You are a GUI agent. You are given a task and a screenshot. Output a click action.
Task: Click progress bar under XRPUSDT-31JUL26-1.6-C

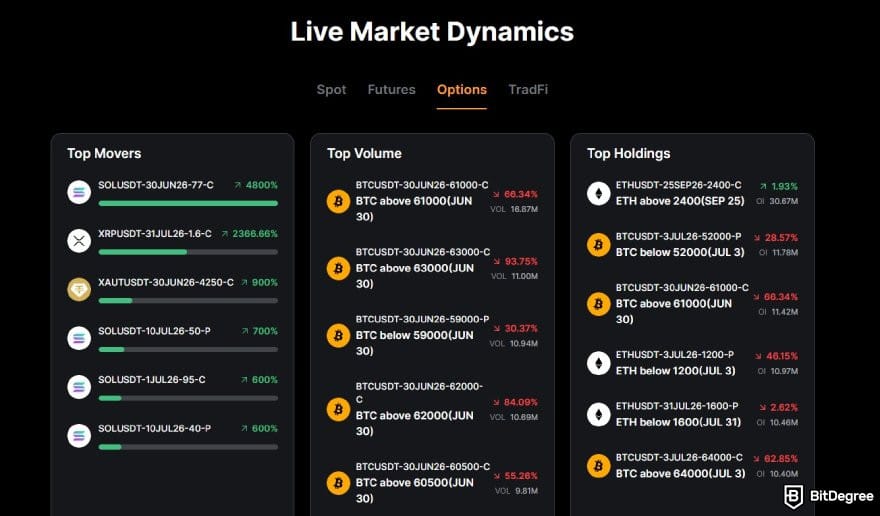(188, 252)
